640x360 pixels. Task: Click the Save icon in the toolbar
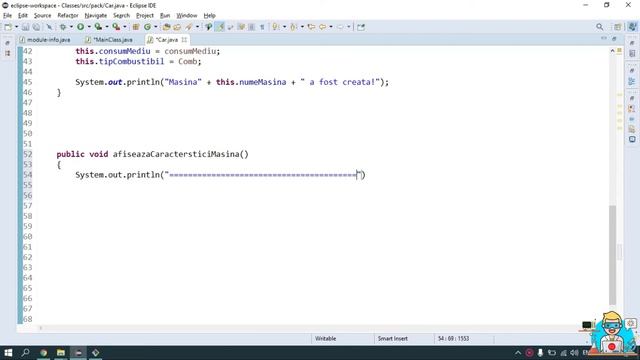tap(25, 27)
